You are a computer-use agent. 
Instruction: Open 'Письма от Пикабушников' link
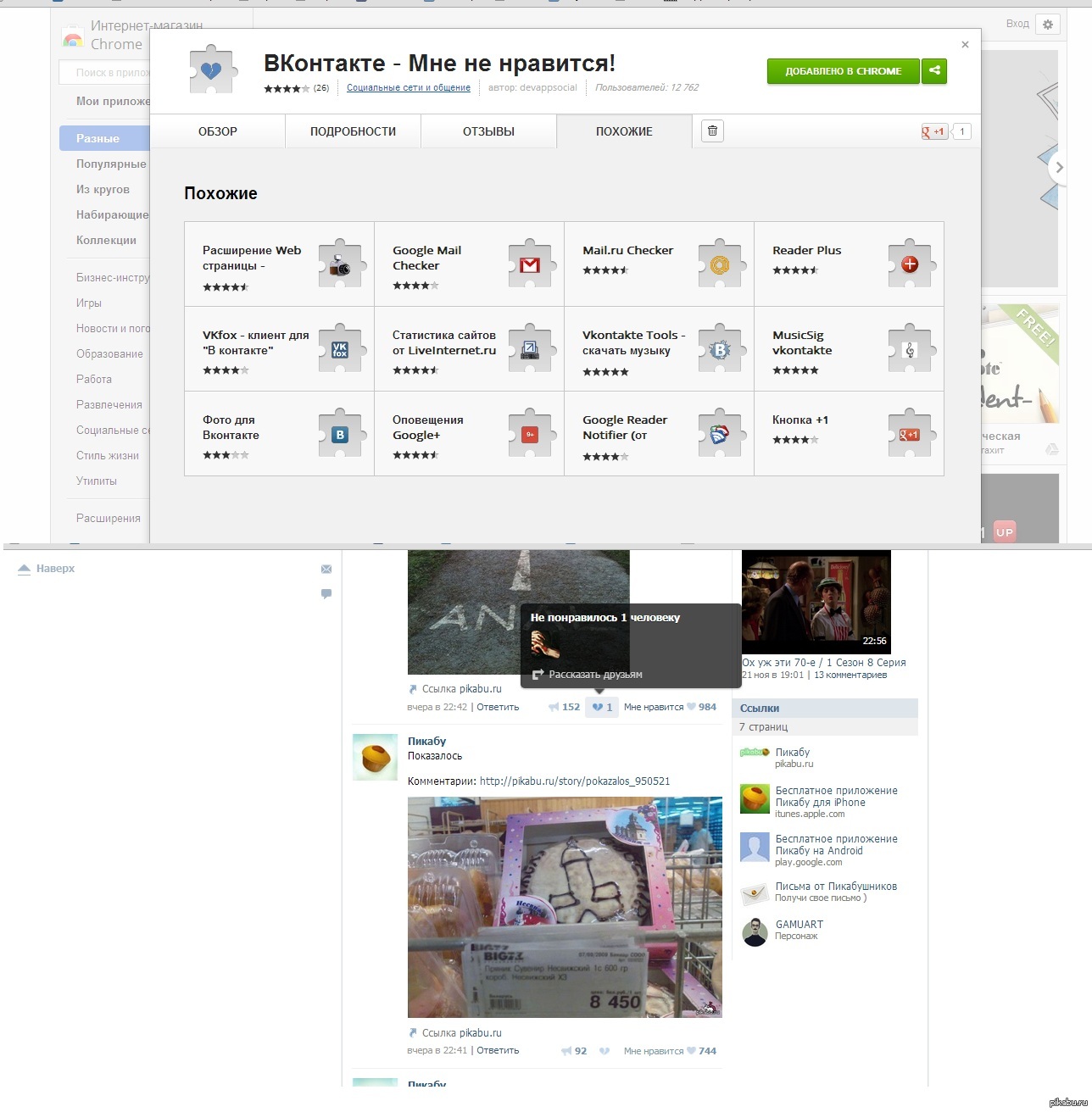(x=836, y=887)
